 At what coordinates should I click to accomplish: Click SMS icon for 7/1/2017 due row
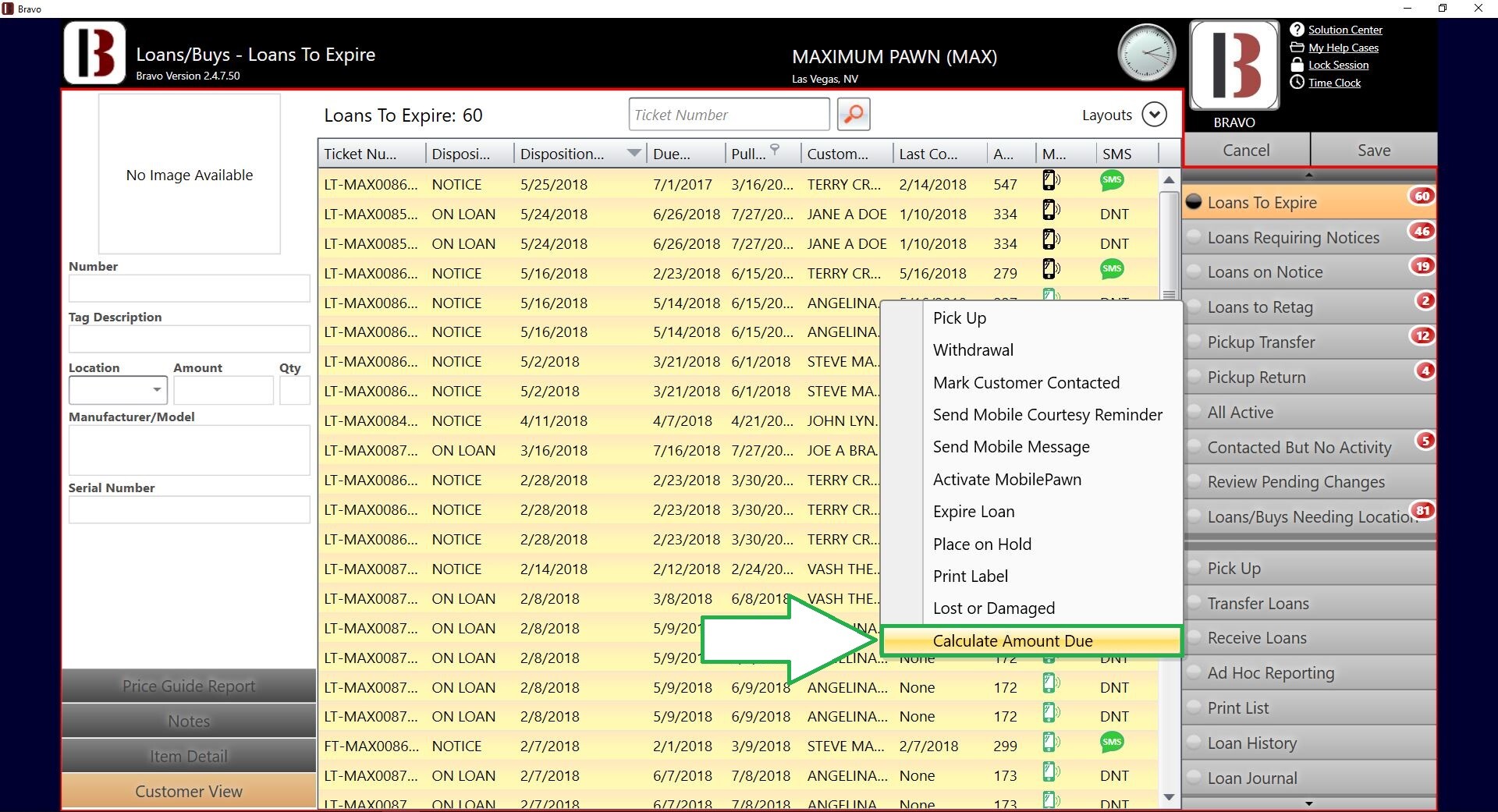coord(1112,180)
